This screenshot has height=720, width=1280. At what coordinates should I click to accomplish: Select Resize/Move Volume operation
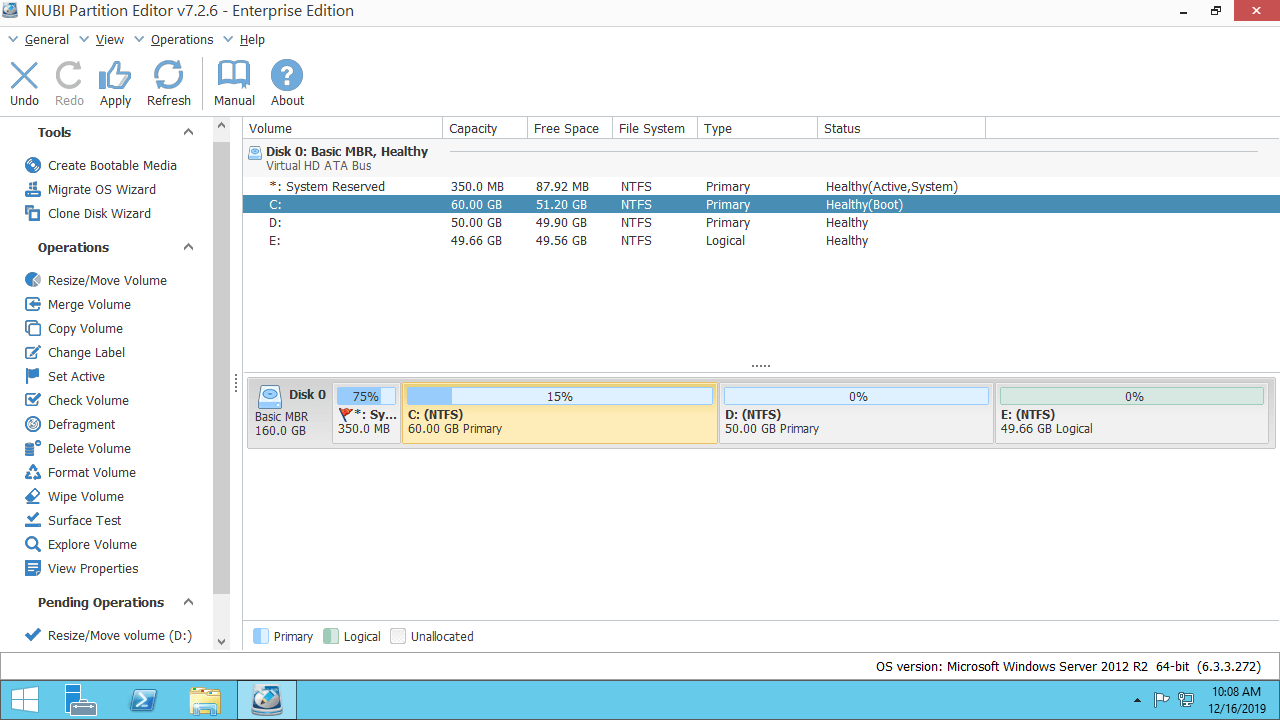107,280
